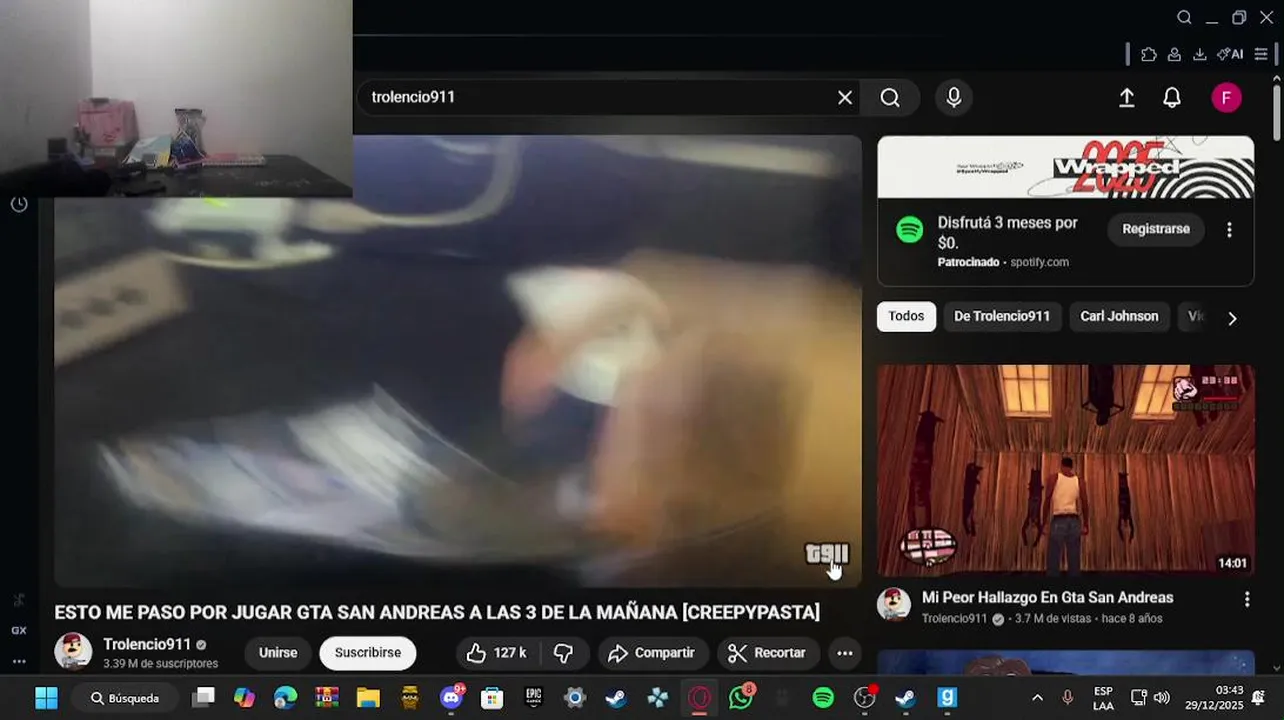Switch the ESP LAA input language

point(1103,698)
